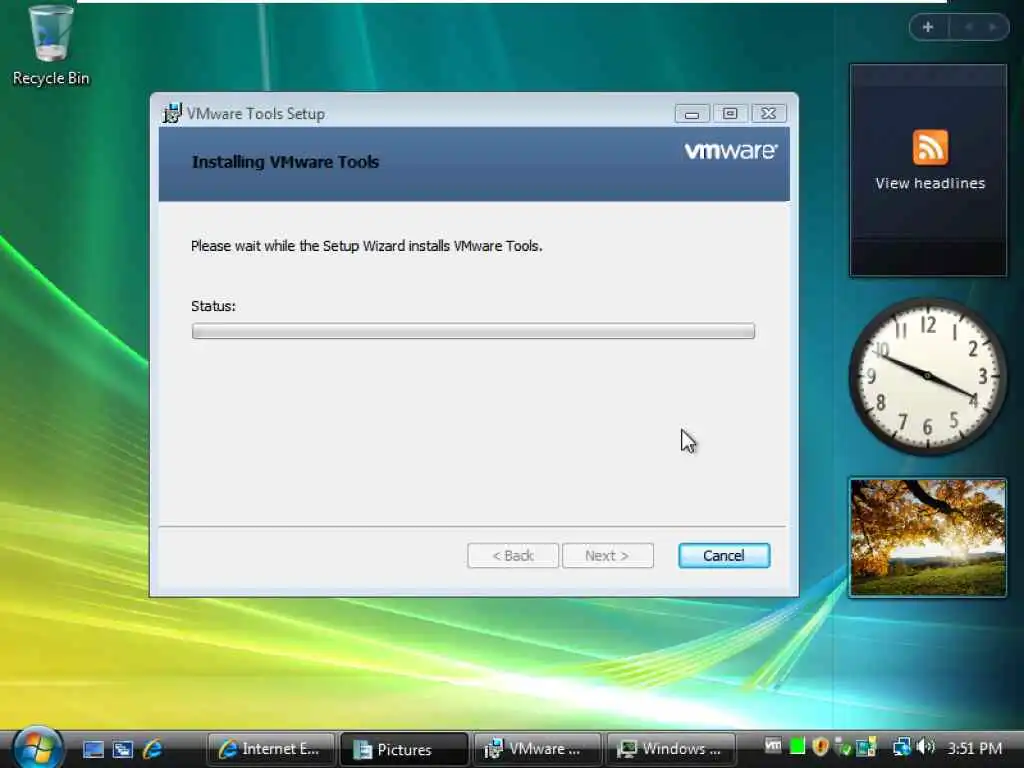Click the analog clock gadget

pos(927,376)
